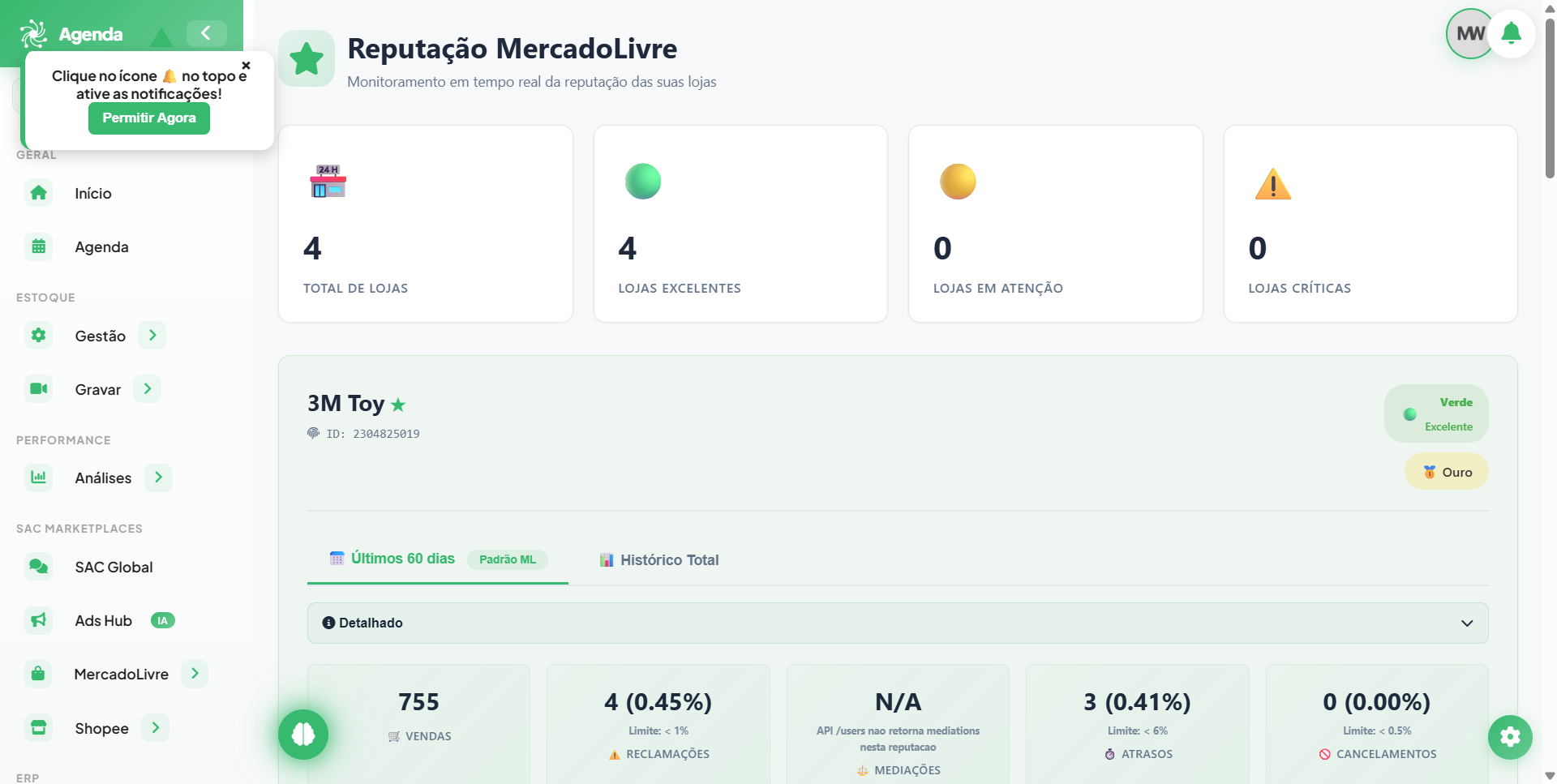Click the SAC Global chat icon
Screen dimensions: 1557x784
[x=38, y=567]
